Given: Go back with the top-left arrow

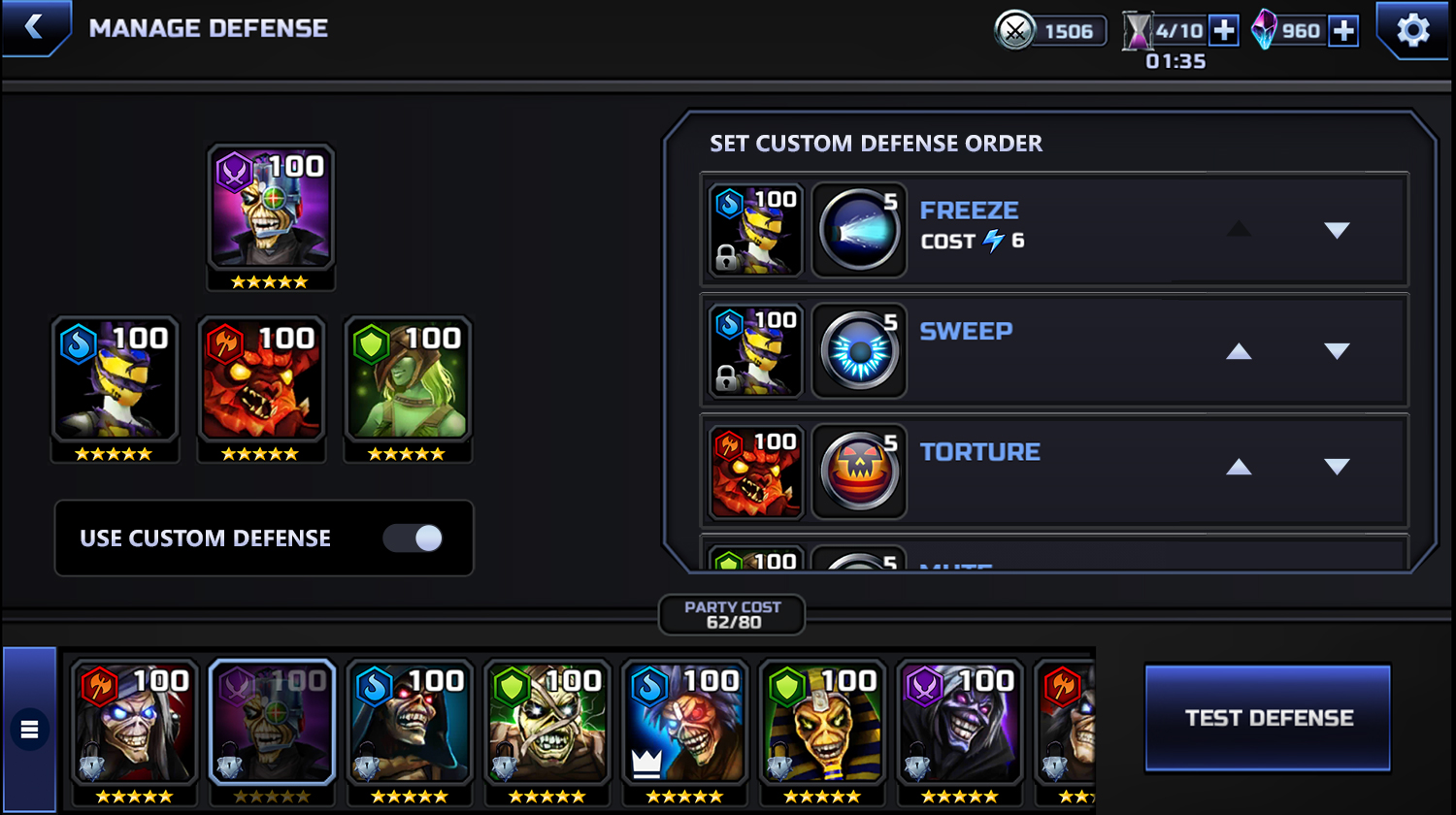Looking at the screenshot, I should pyautogui.click(x=34, y=26).
